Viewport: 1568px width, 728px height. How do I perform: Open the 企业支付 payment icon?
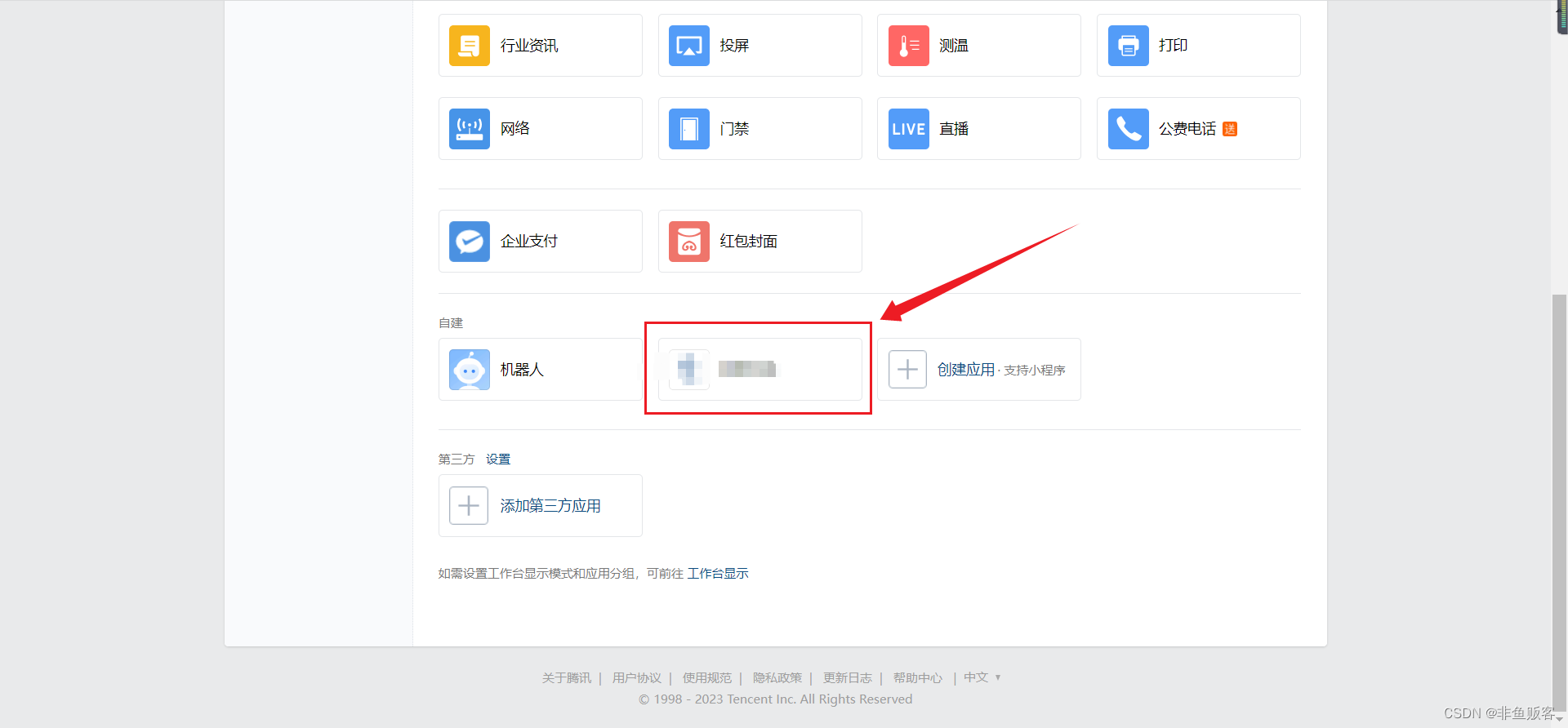pos(470,242)
